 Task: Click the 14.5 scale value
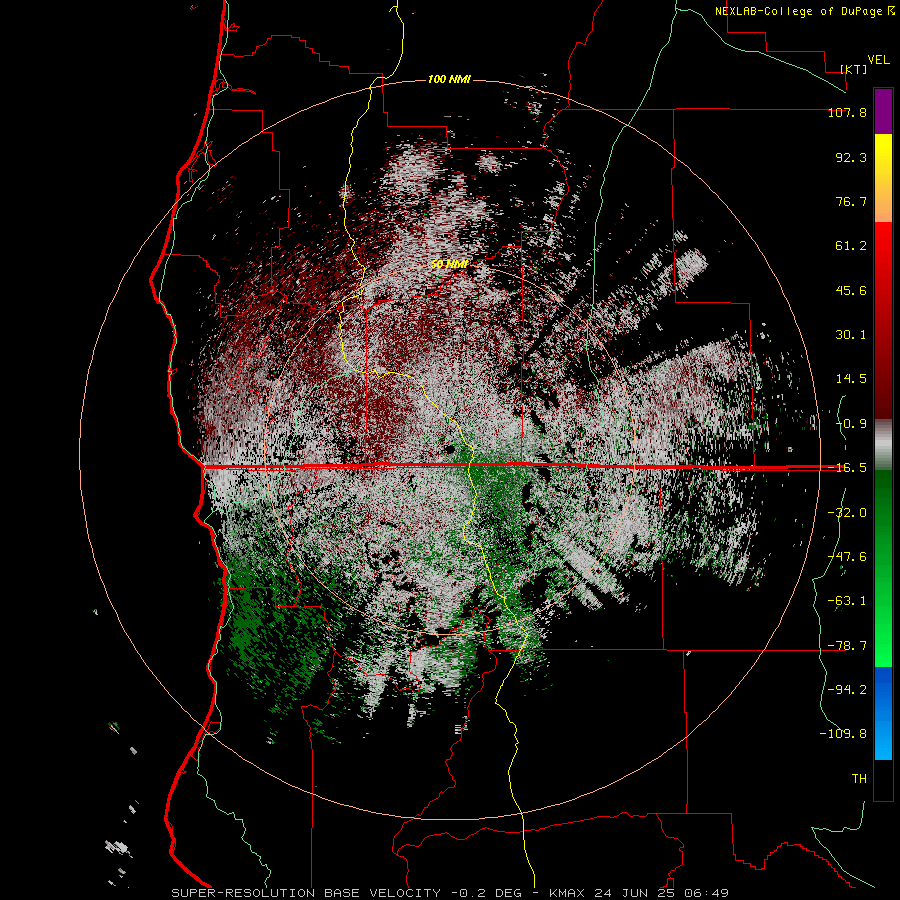click(x=851, y=379)
